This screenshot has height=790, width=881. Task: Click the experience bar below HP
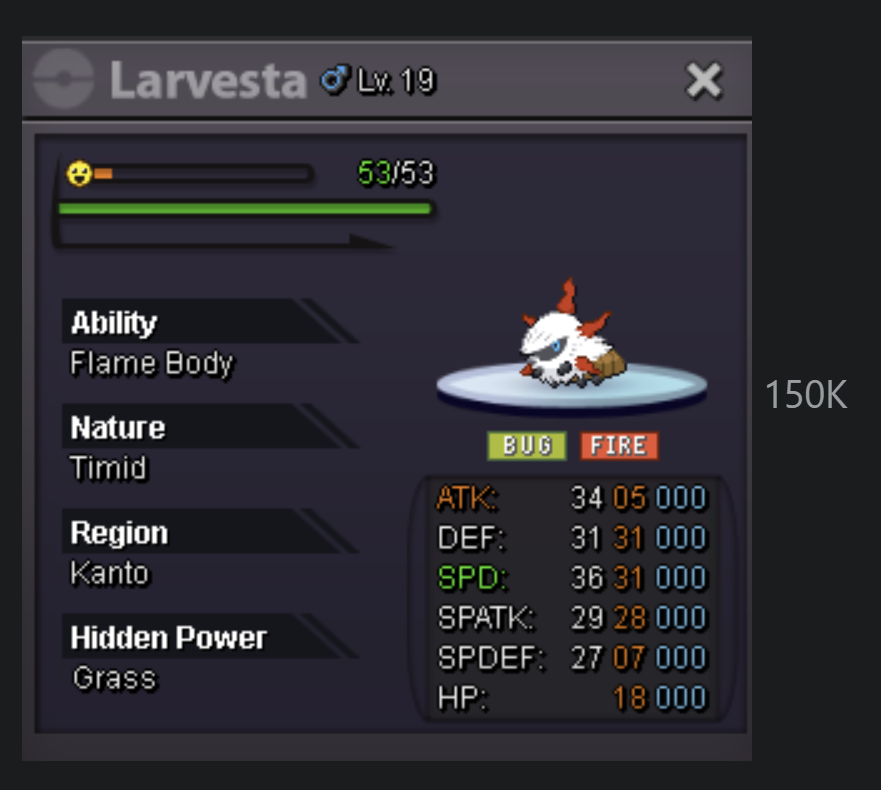(x=225, y=240)
